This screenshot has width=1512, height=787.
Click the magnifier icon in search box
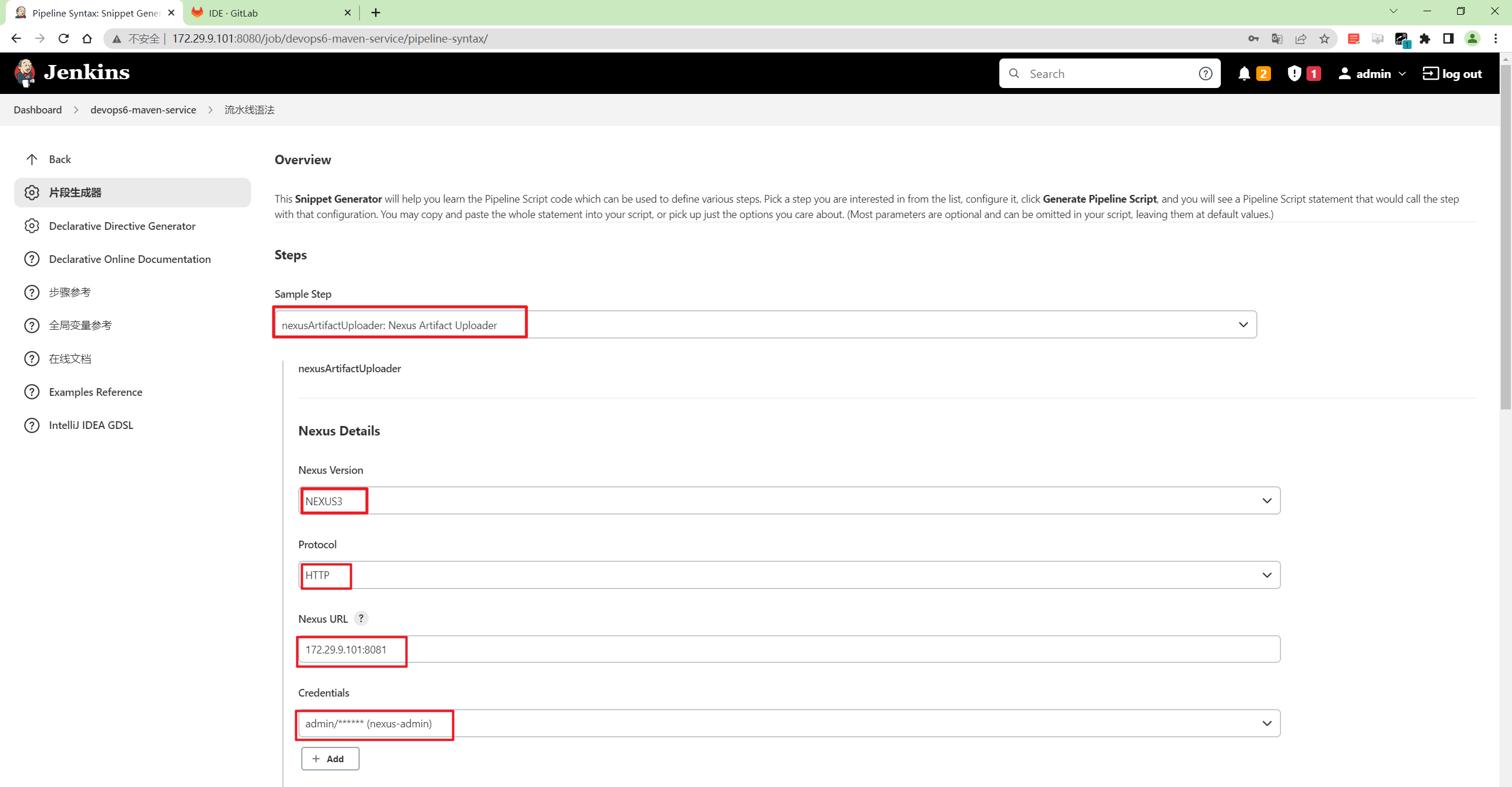pyautogui.click(x=1014, y=73)
